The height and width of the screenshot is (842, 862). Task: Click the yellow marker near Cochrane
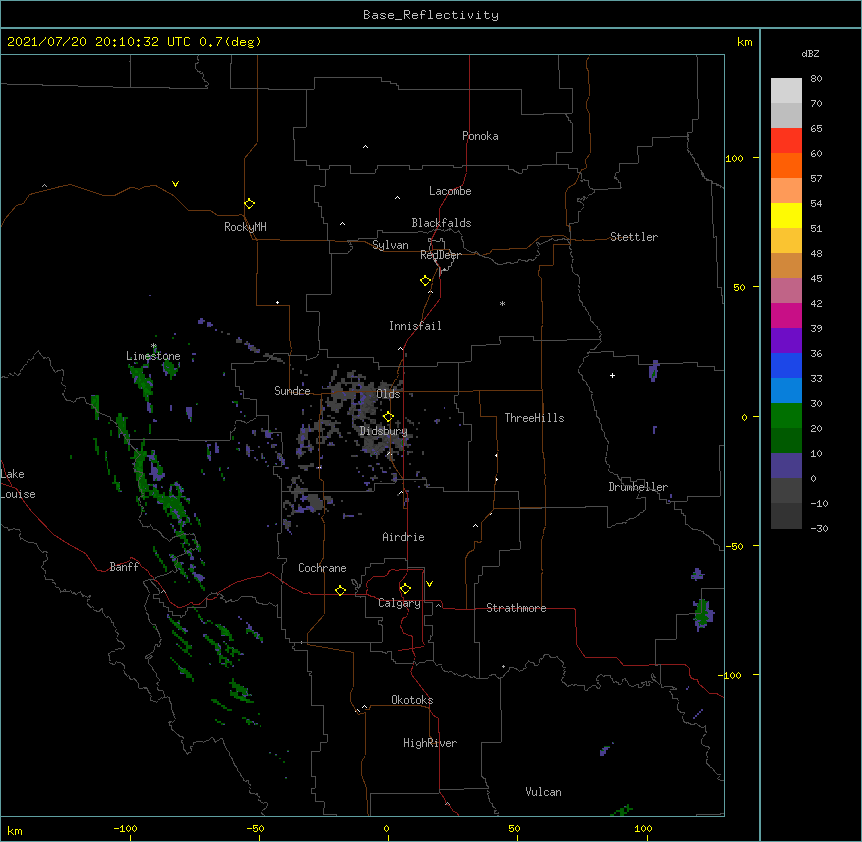pyautogui.click(x=340, y=590)
